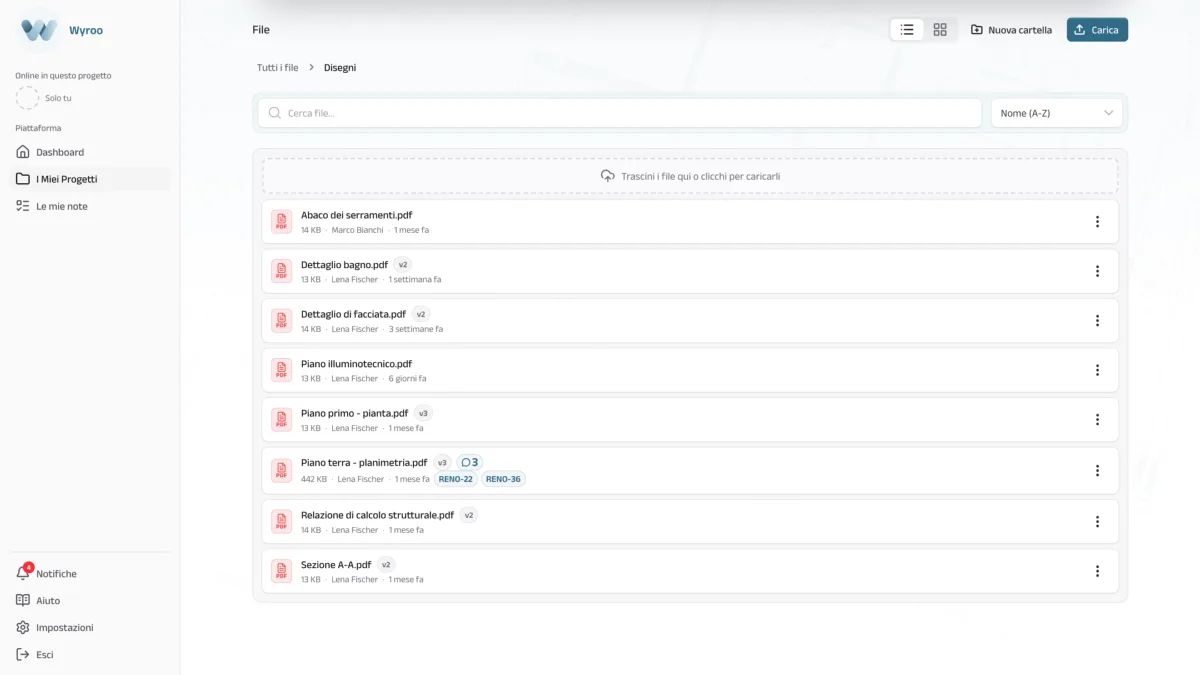Image resolution: width=1200 pixels, height=675 pixels.
Task: Switch to list view
Action: tap(907, 30)
